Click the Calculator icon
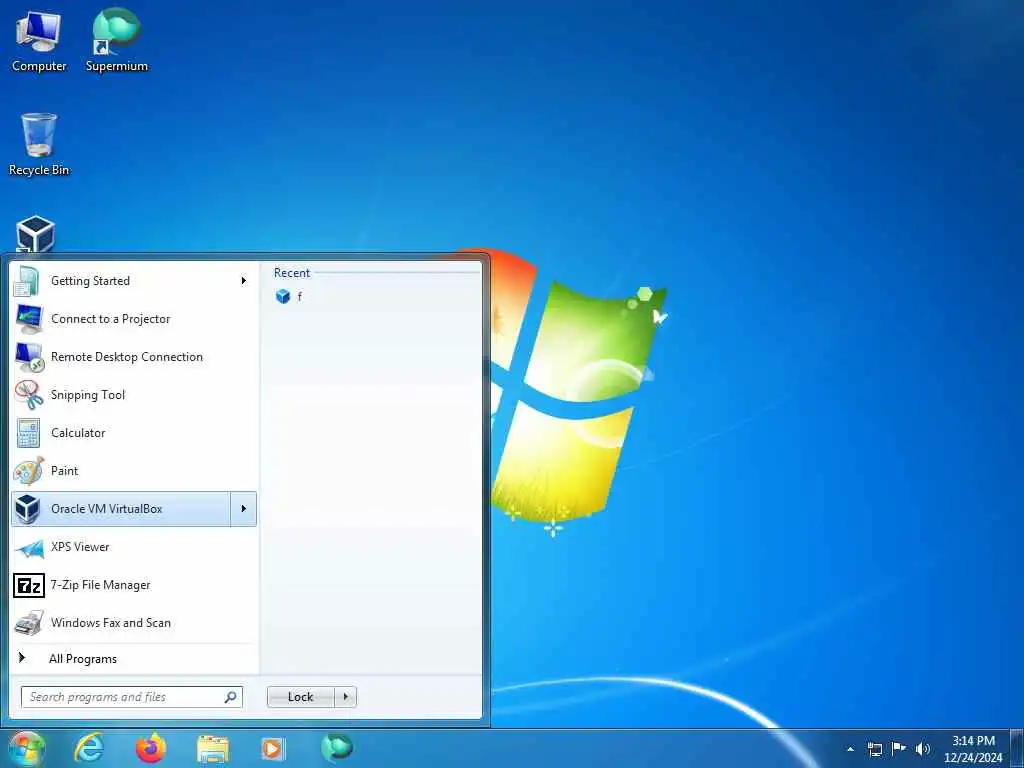Viewport: 1024px width, 768px height. tap(29, 433)
